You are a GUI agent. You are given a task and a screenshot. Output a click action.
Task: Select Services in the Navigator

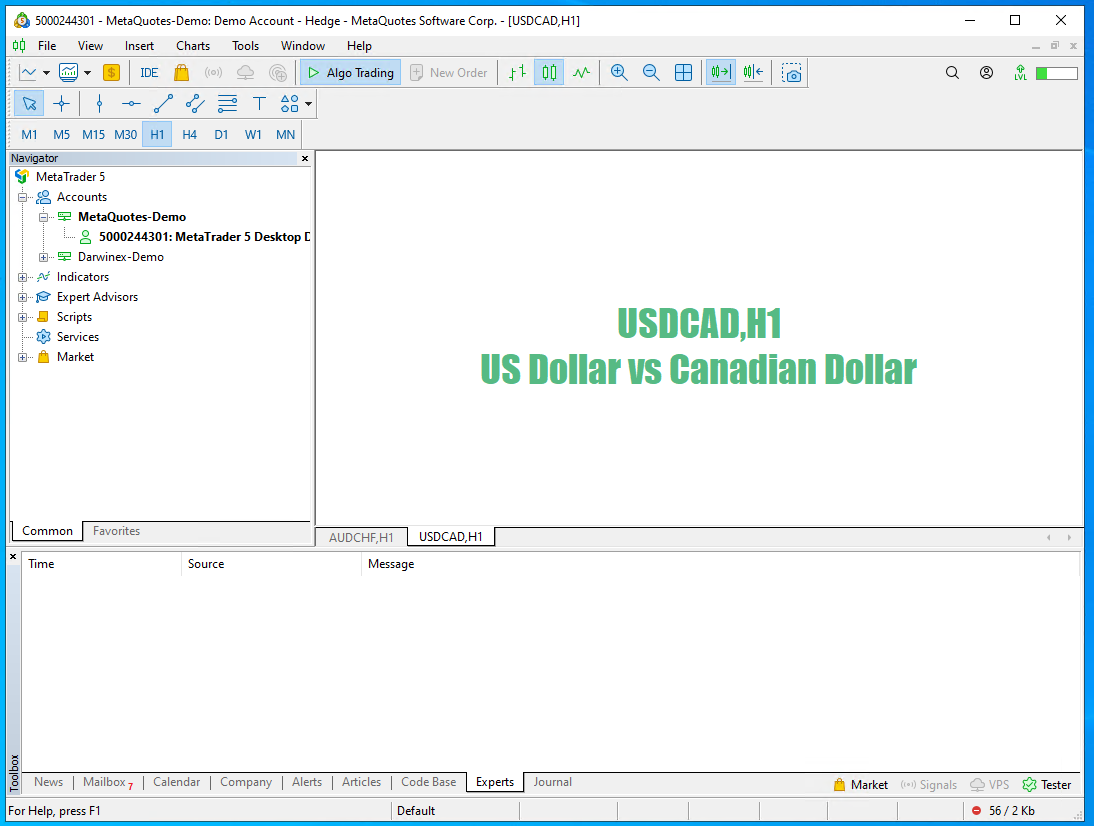click(x=77, y=337)
